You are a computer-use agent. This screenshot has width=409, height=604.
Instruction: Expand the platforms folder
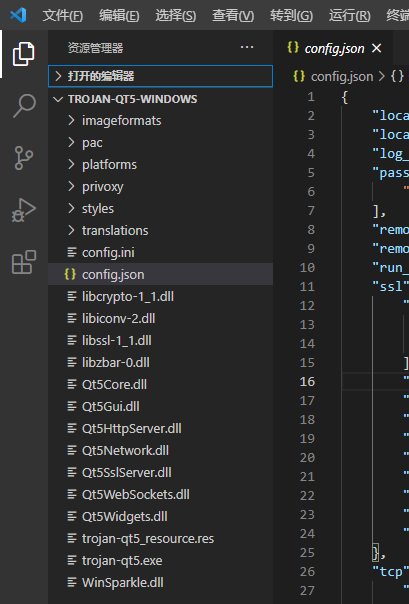(161, 164)
